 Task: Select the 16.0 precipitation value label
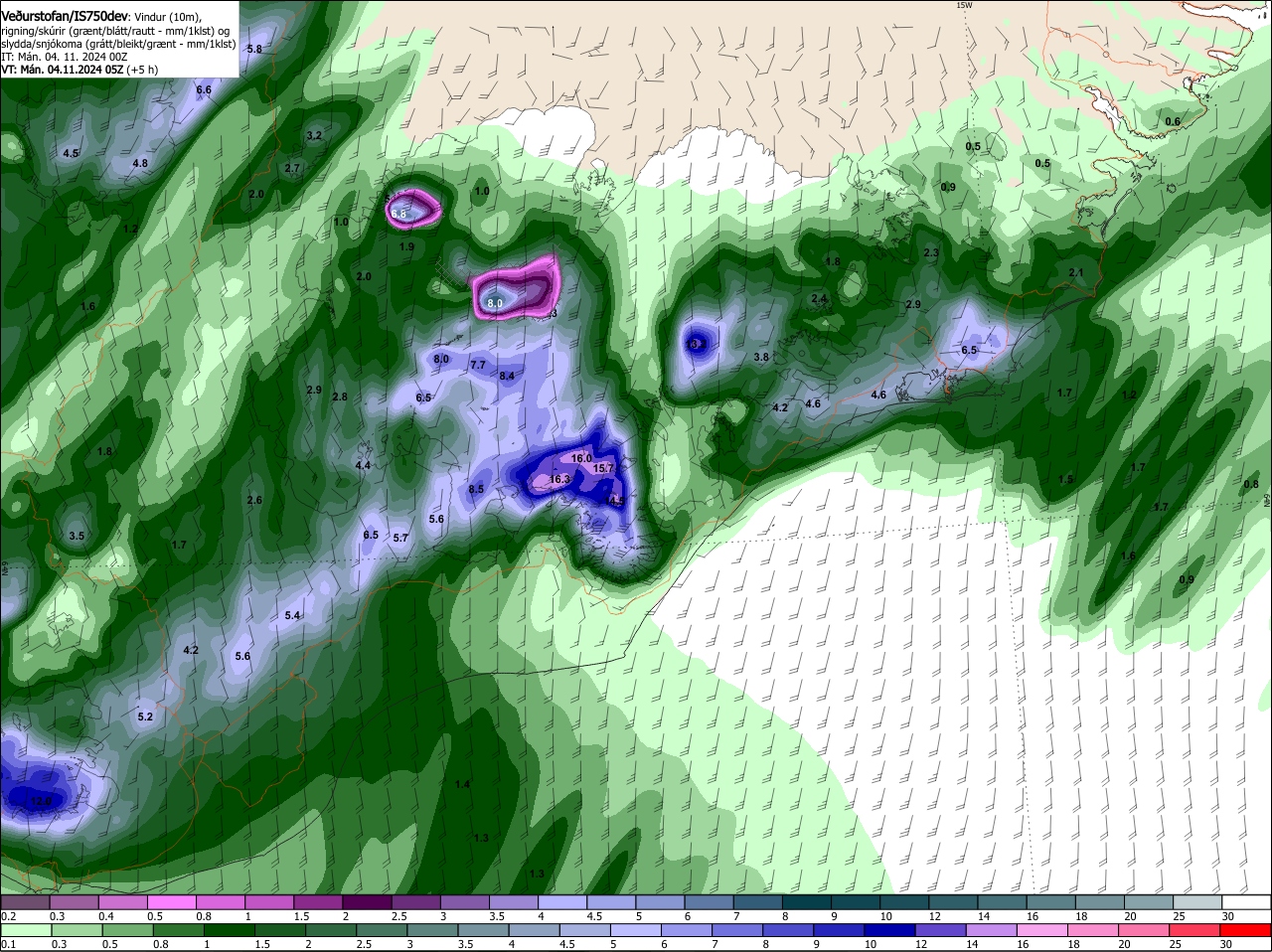[582, 458]
